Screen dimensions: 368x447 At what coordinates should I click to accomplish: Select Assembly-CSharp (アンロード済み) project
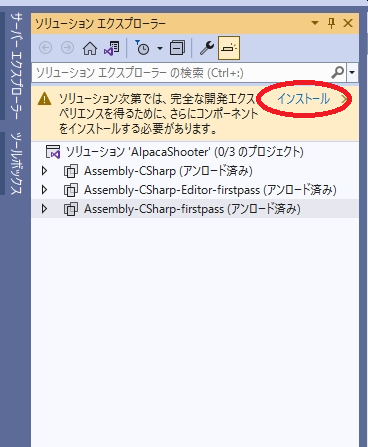pyautogui.click(x=168, y=171)
